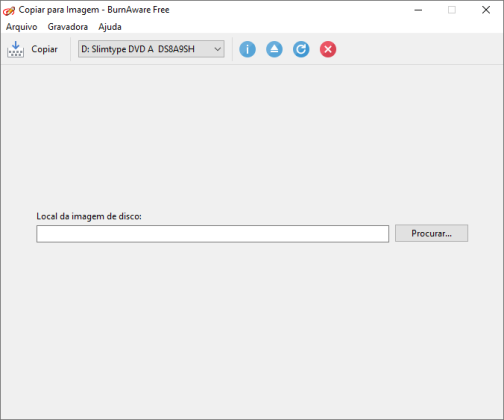Minimize the BurnAware window

point(418,10)
